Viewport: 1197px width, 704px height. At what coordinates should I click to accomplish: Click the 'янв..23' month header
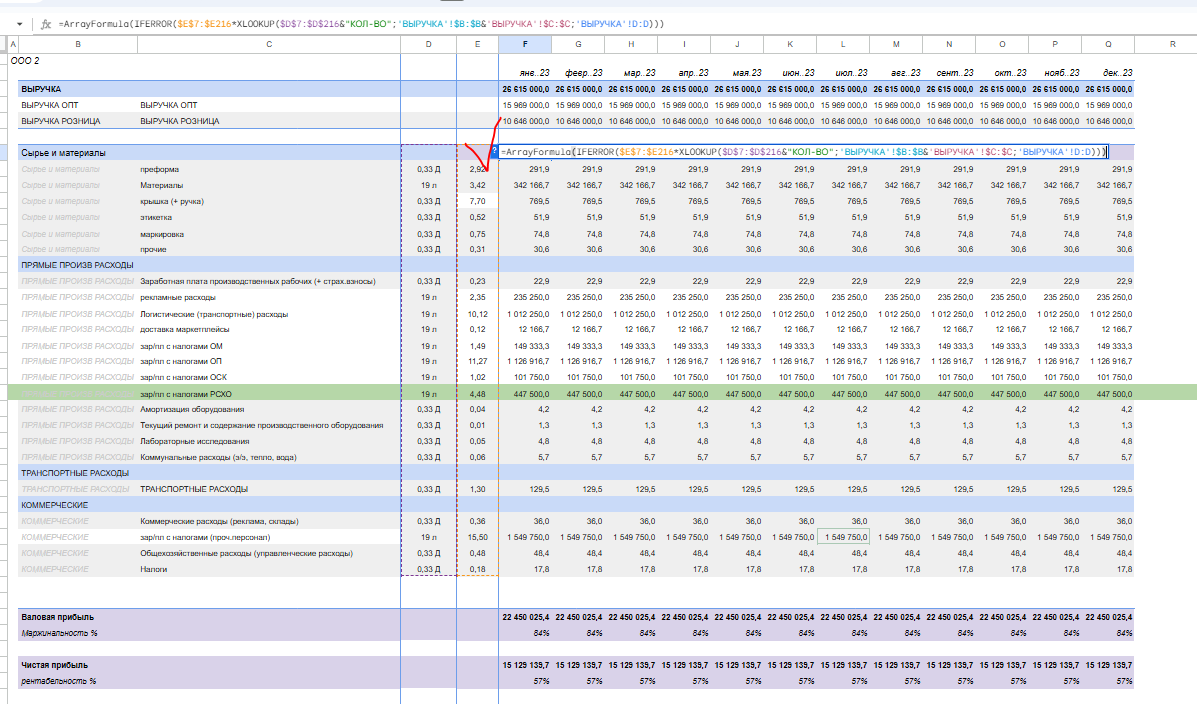pyautogui.click(x=534, y=73)
